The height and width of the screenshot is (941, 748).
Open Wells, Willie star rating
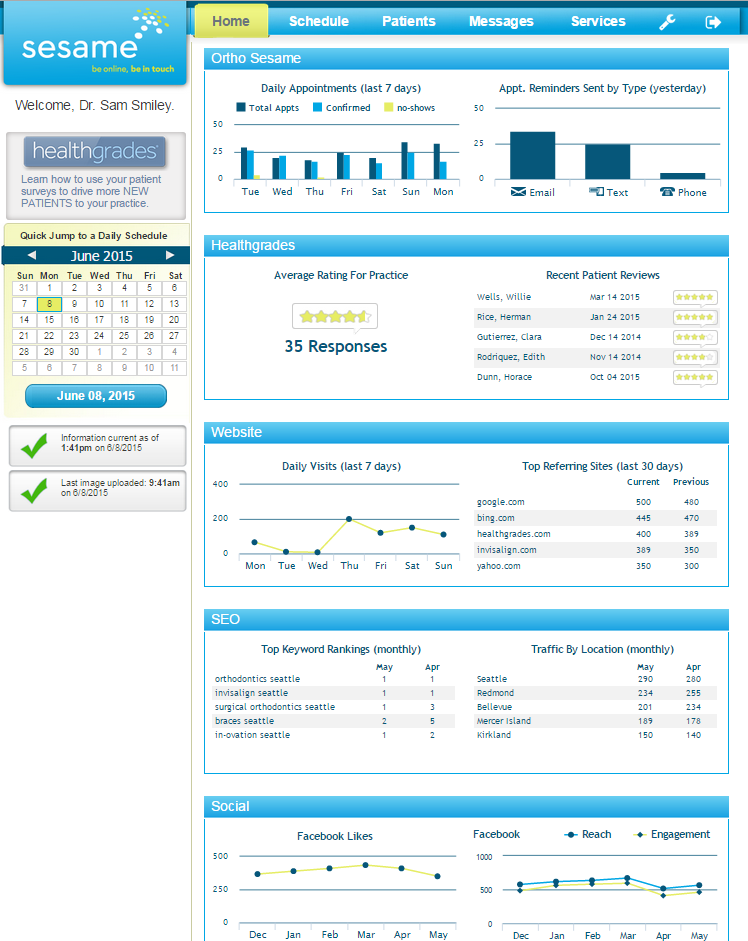(x=695, y=297)
